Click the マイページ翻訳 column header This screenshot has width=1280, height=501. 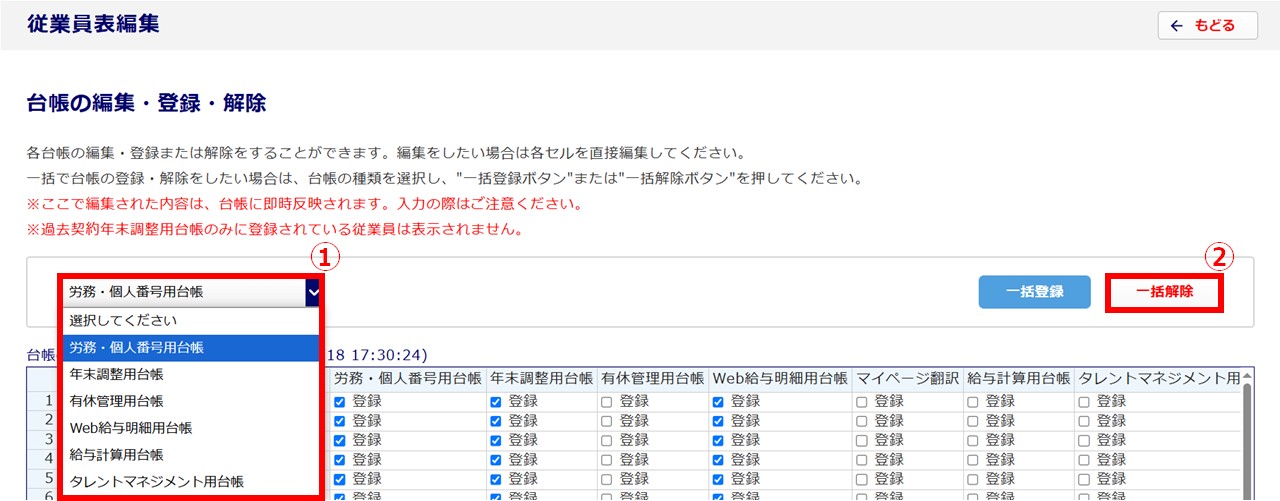click(x=907, y=380)
